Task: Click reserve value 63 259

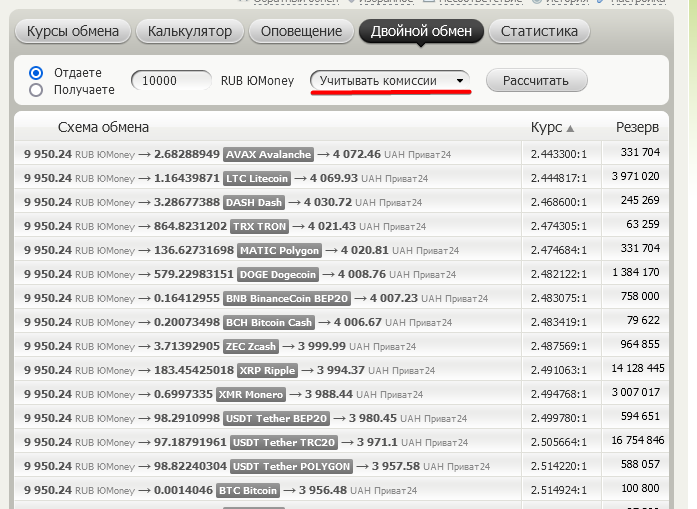Action: pos(643,224)
